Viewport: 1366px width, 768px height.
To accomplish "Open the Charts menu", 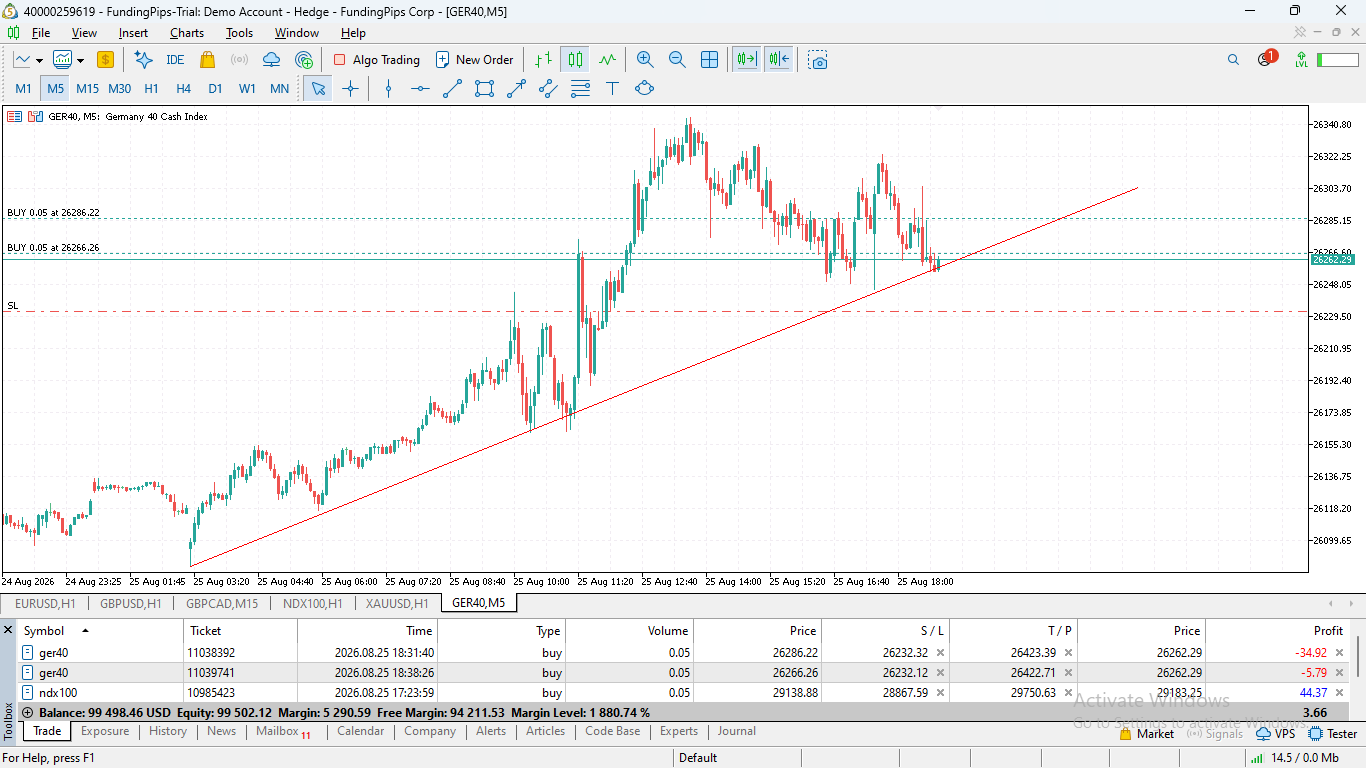I will click(187, 33).
